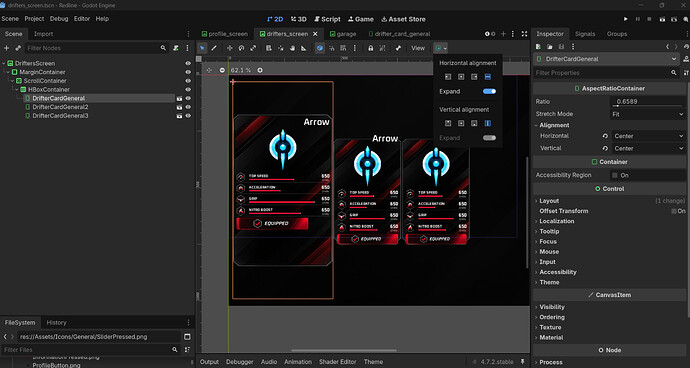
Task: Activate the Select Mode arrow tool
Action: click(202, 48)
